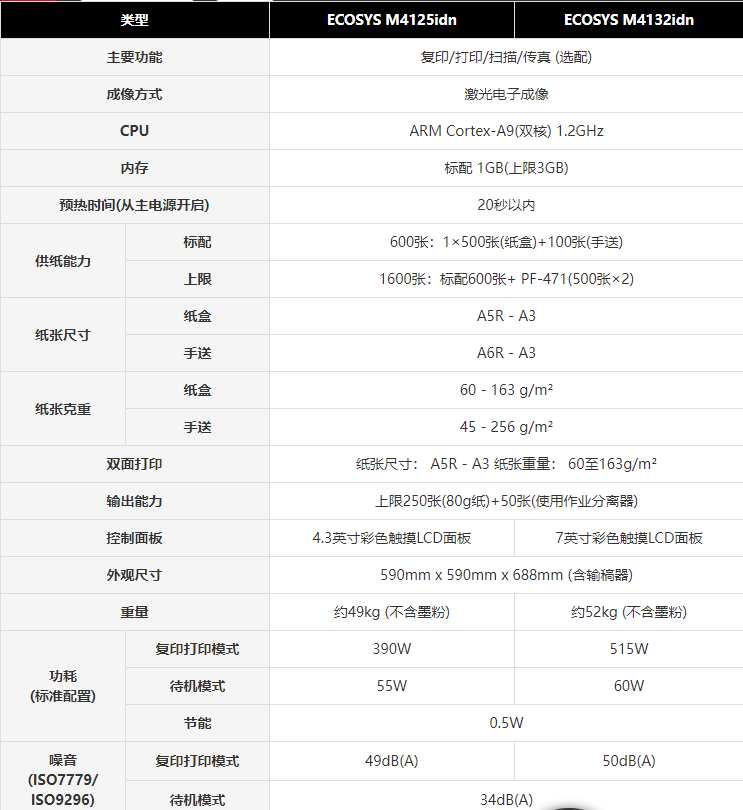Click the 45 - 256 g/m² value
This screenshot has width=743, height=810.
[x=506, y=427]
